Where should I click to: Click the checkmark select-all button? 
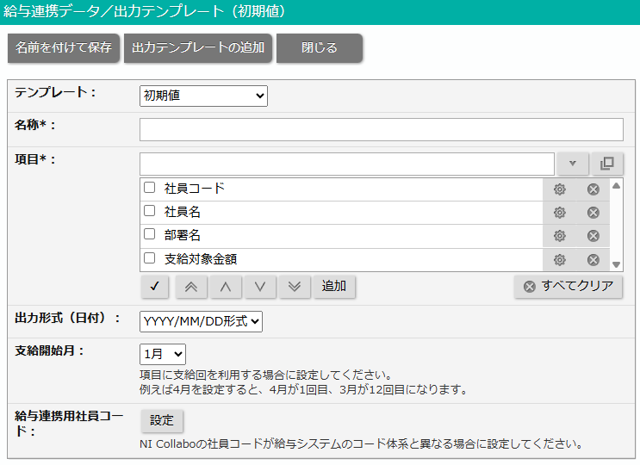pyautogui.click(x=153, y=286)
